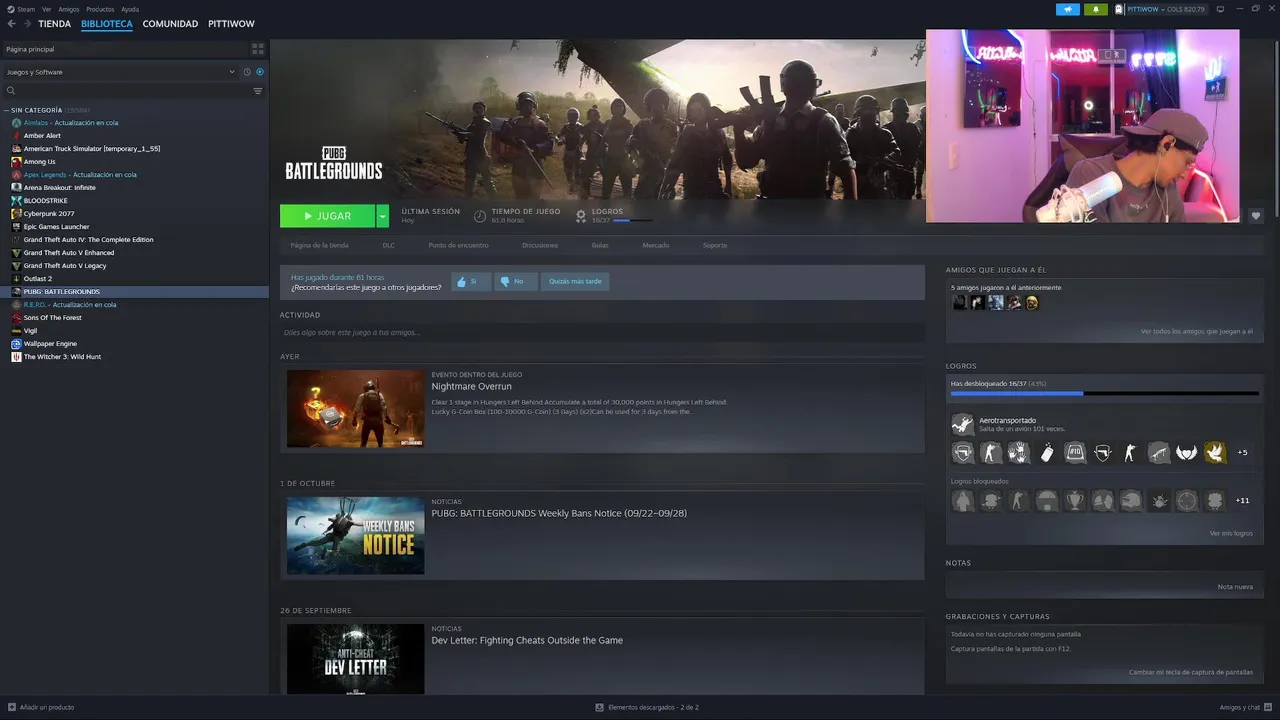Toggle sort by recent activity clock
The image size is (1280, 720).
[247, 72]
